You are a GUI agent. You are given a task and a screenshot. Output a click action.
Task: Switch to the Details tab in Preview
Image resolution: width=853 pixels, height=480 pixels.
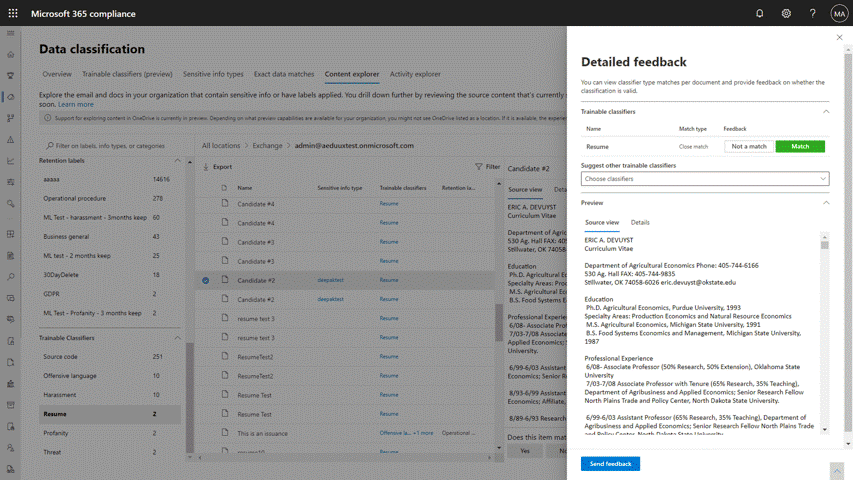pos(640,222)
